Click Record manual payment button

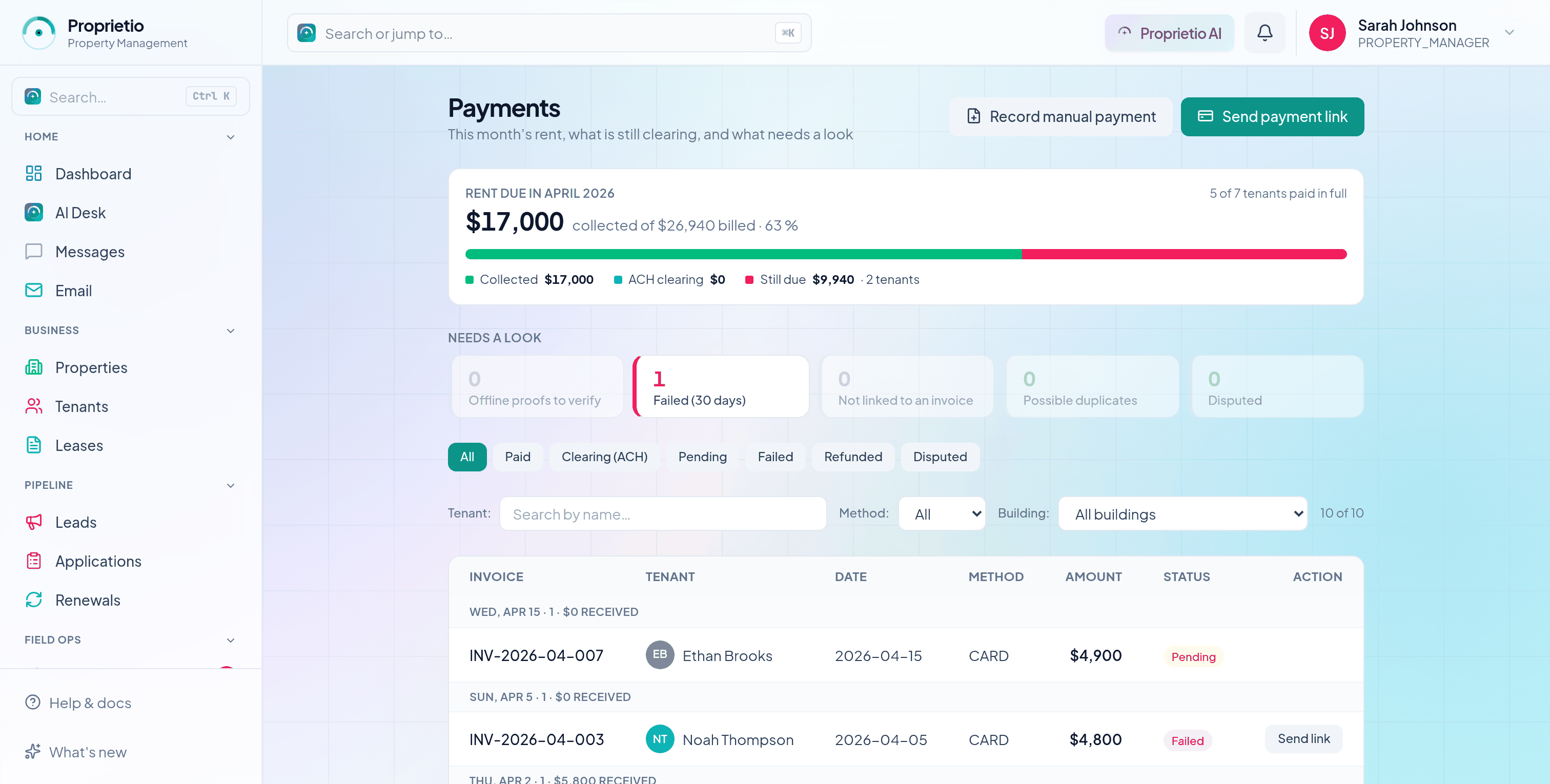(x=1061, y=117)
